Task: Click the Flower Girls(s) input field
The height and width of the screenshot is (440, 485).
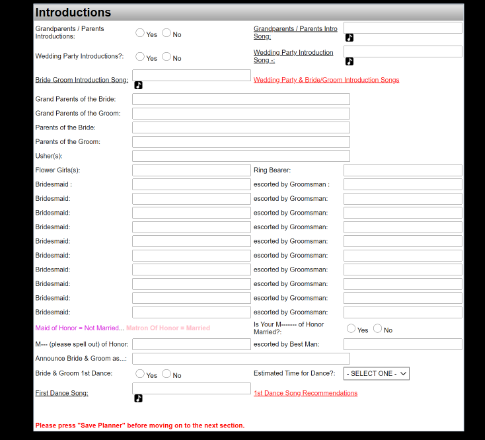Action: coord(191,170)
